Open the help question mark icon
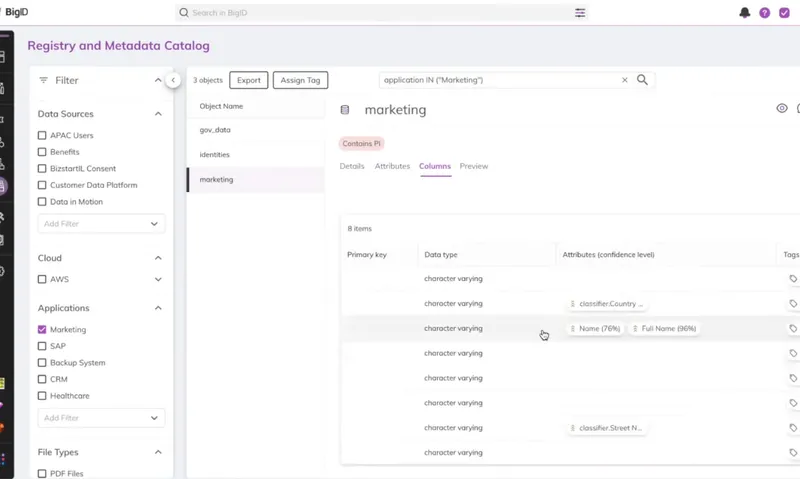Viewport: 800px width, 479px height. click(x=765, y=13)
